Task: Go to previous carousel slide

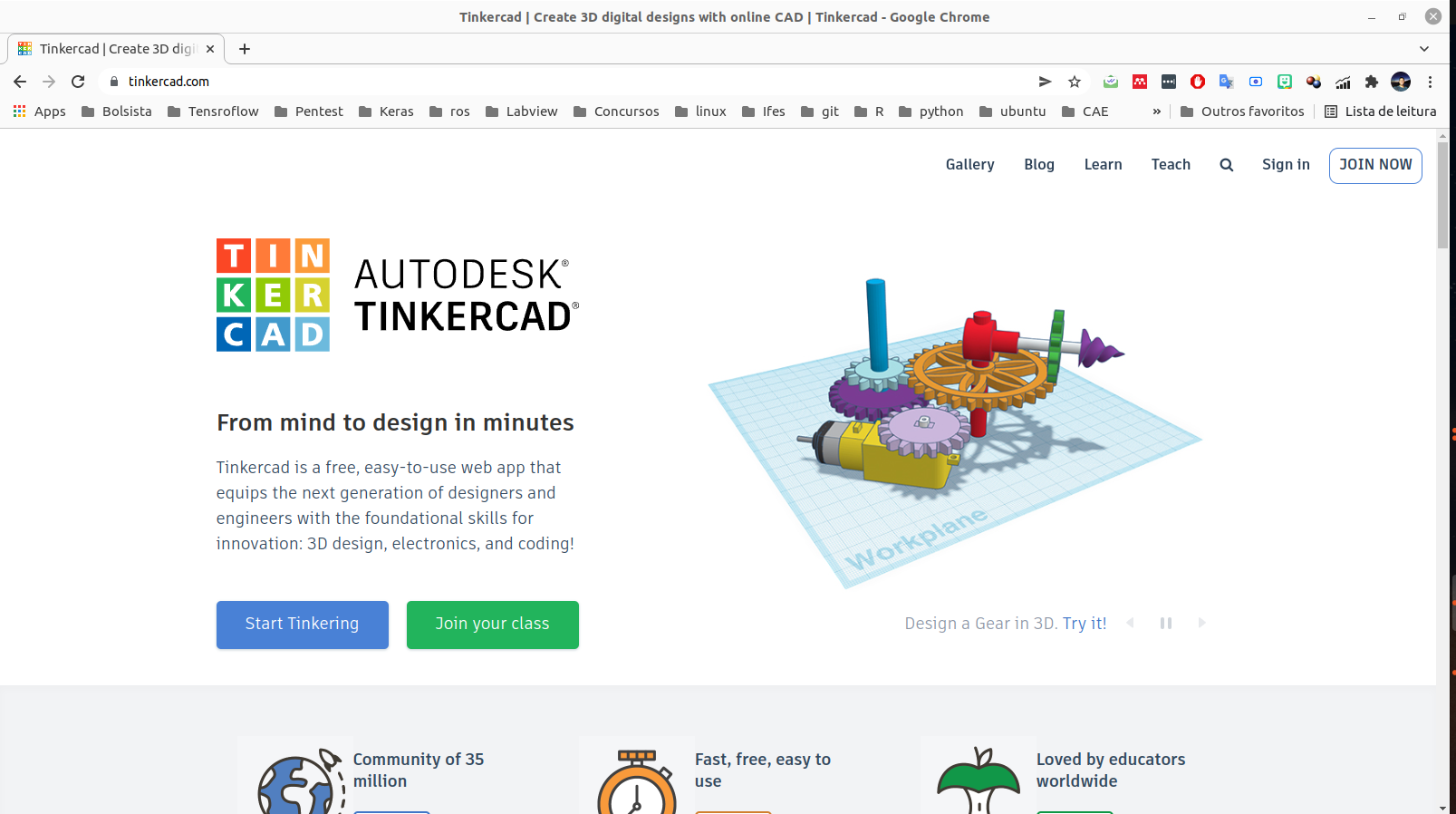Action: point(1130,623)
